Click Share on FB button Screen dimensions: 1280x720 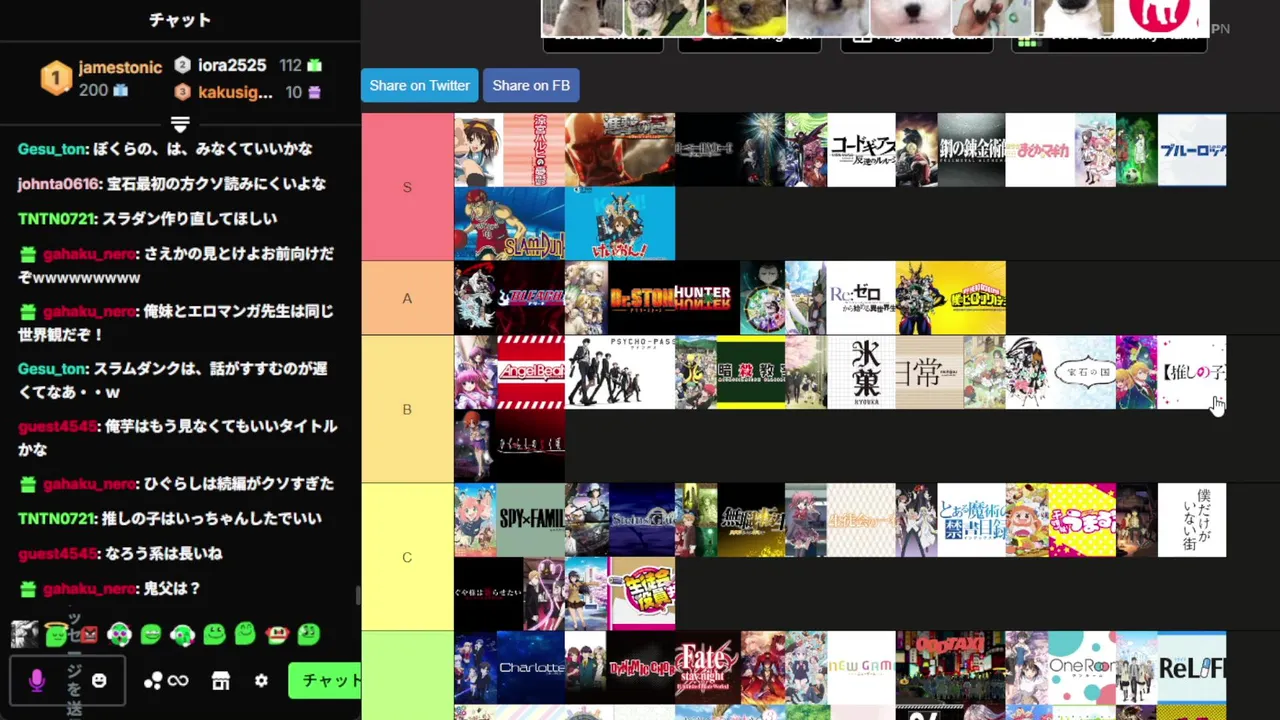point(531,85)
